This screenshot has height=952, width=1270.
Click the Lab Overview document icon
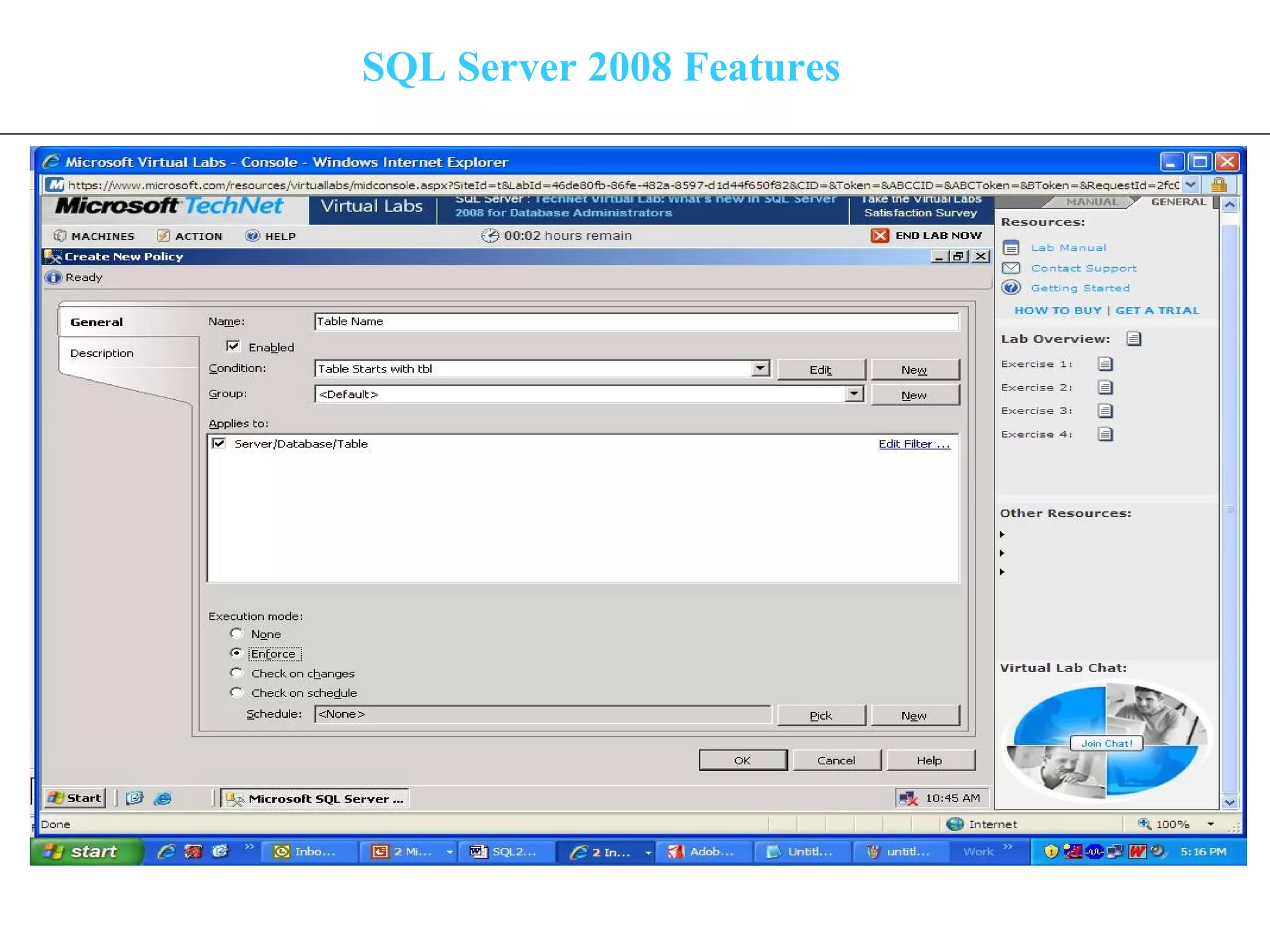tap(1134, 338)
